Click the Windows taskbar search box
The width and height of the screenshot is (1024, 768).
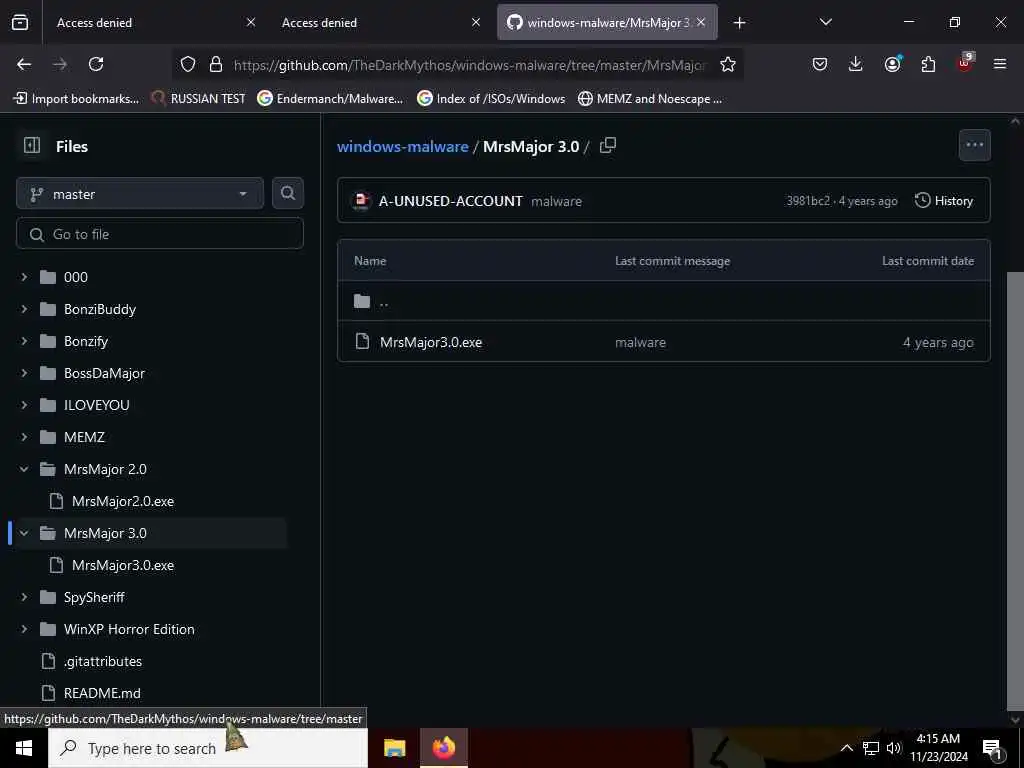coord(208,748)
